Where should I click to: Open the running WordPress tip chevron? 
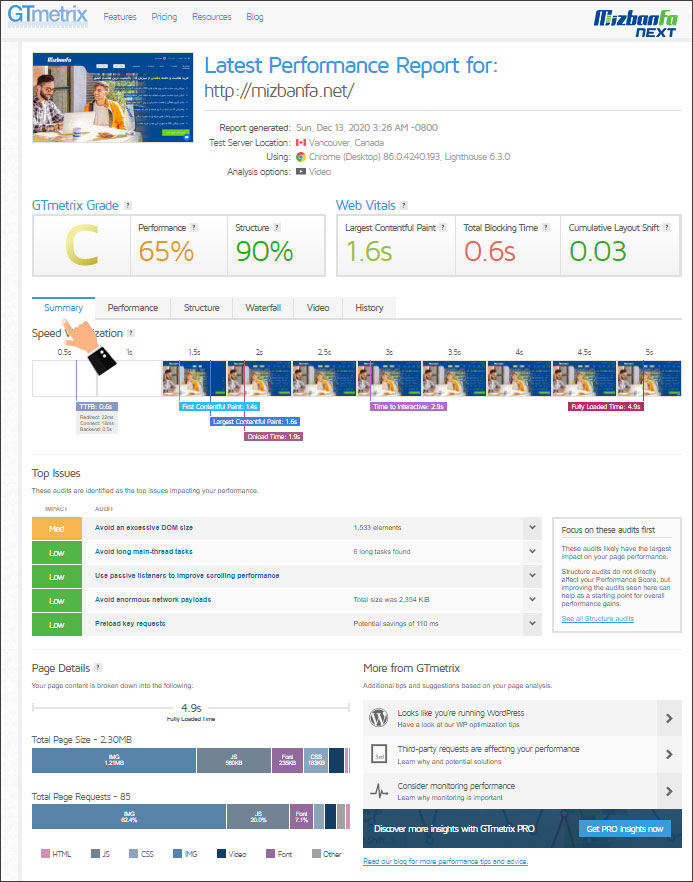(669, 718)
